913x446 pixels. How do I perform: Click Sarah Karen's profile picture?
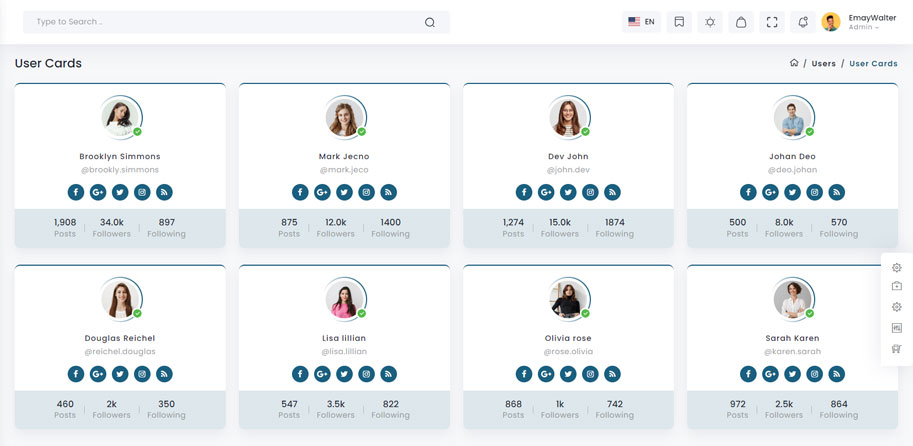[x=792, y=299]
